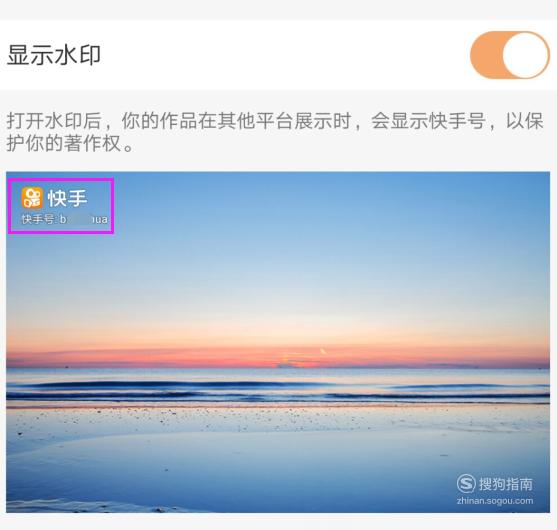This screenshot has width=557, height=530.
Task: Click the sunset beach preview image
Action: tap(278, 342)
